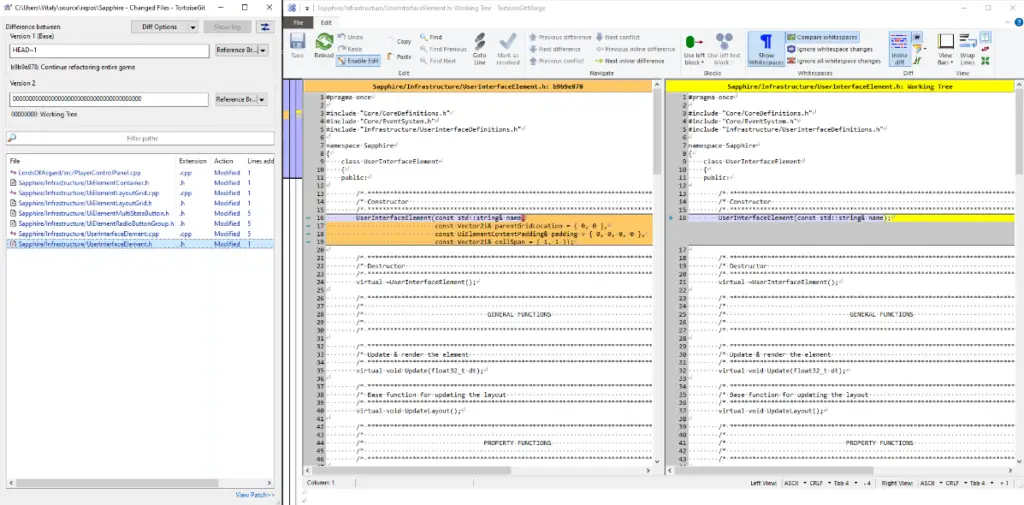The height and width of the screenshot is (505, 1024).
Task: Open Find from the ribbon
Action: pos(432,37)
